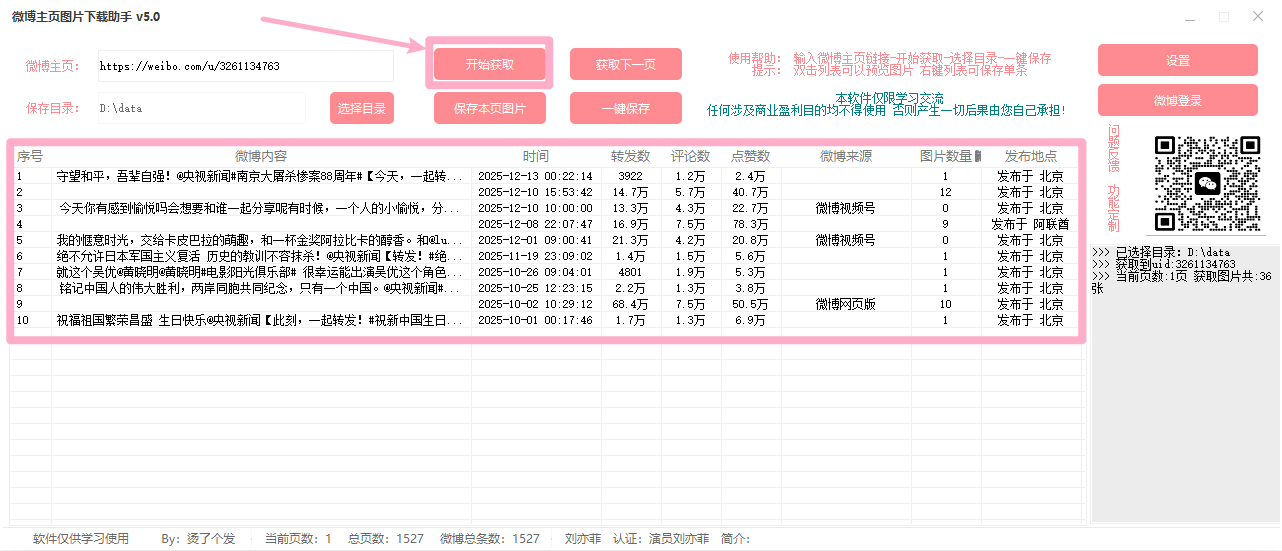This screenshot has height=551, width=1282.
Task: Click time cell 2025-11-19 23:09:02
Action: click(535, 256)
